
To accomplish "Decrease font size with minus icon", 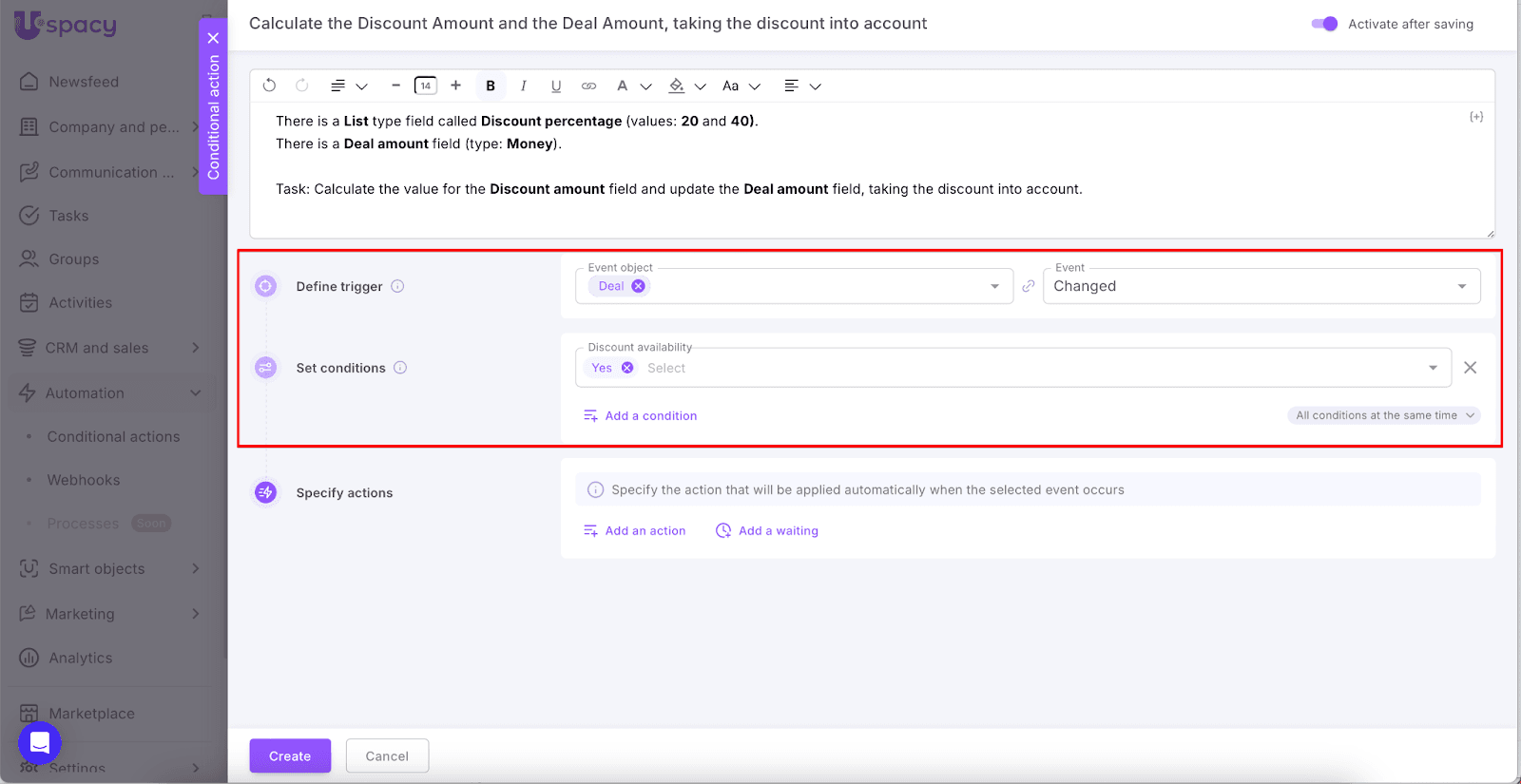I will (x=395, y=86).
